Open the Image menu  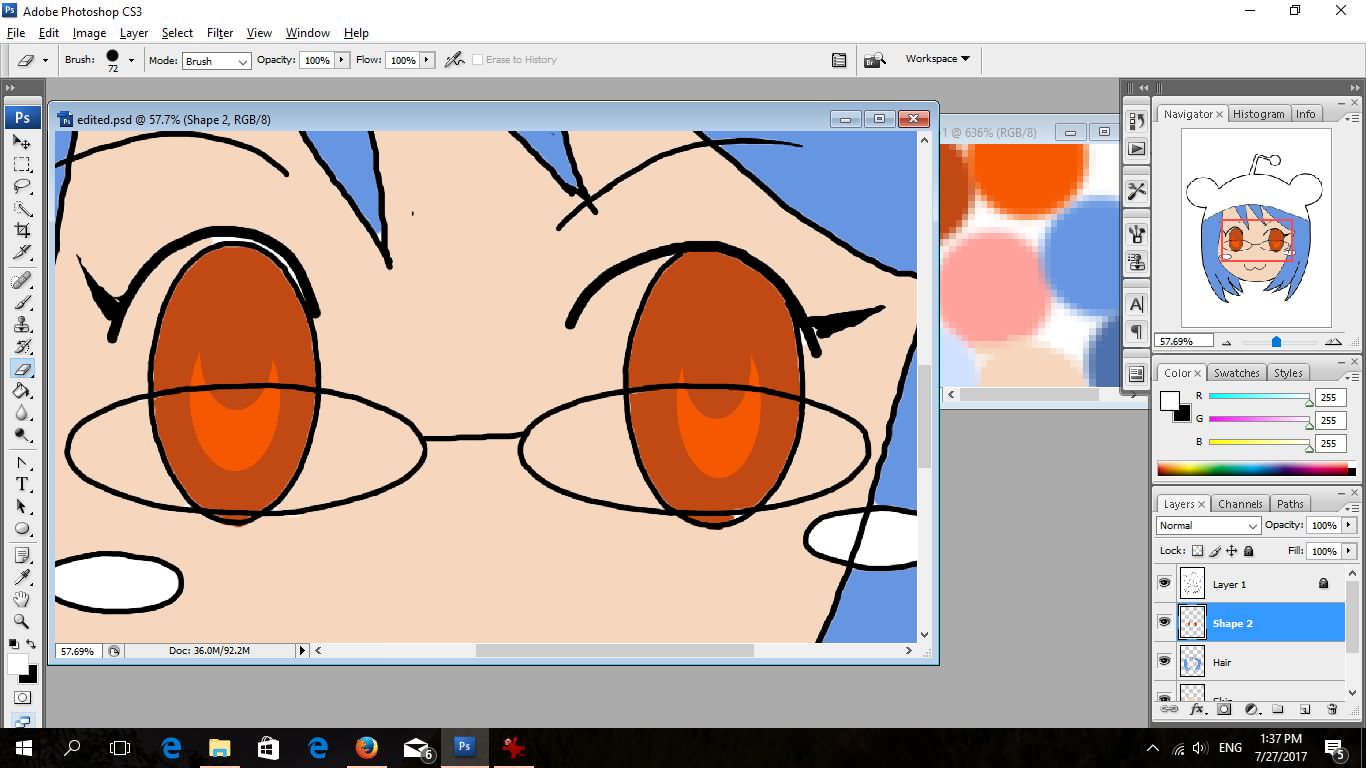tap(89, 33)
